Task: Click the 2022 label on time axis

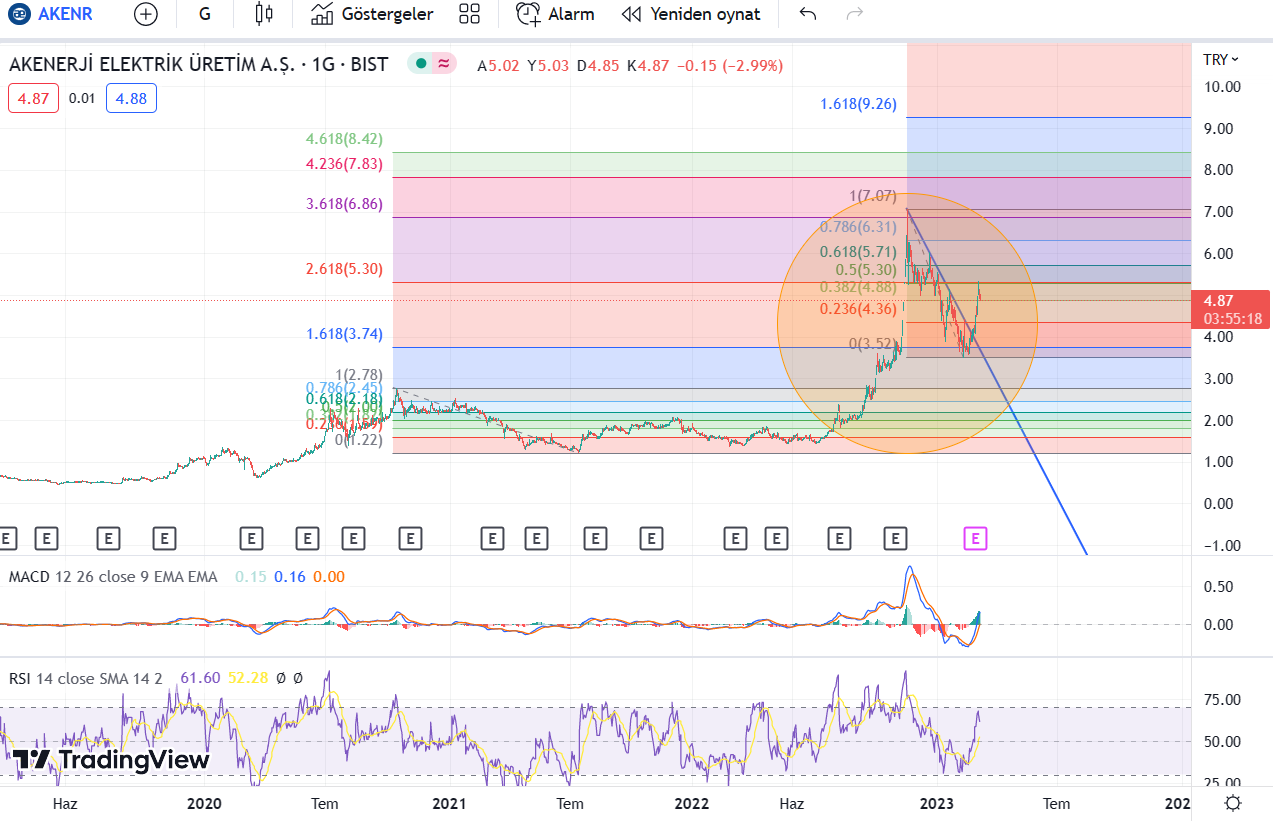Action: pyautogui.click(x=692, y=803)
